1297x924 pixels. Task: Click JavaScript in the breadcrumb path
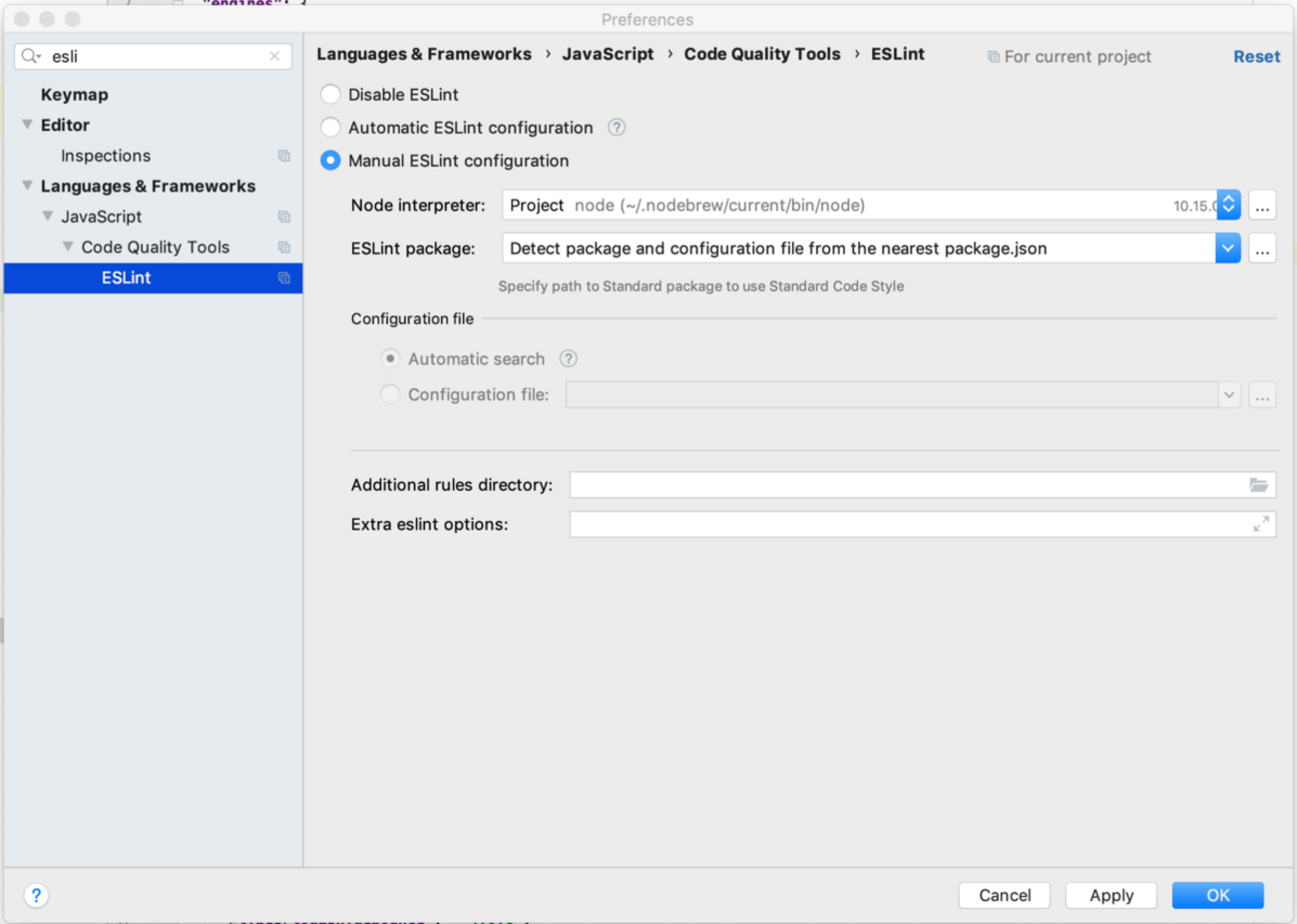608,54
